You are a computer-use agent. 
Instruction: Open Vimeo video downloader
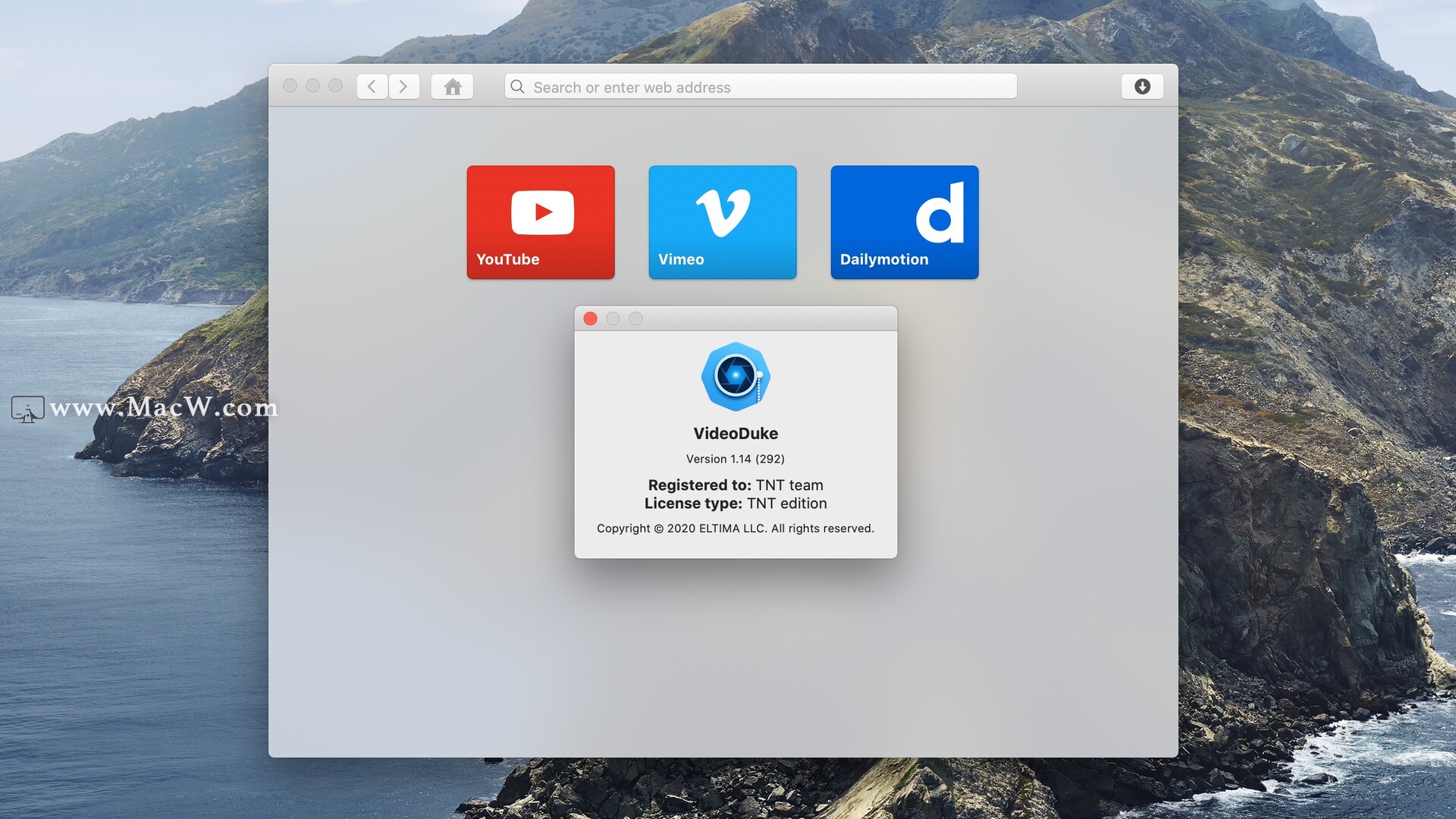(x=722, y=221)
